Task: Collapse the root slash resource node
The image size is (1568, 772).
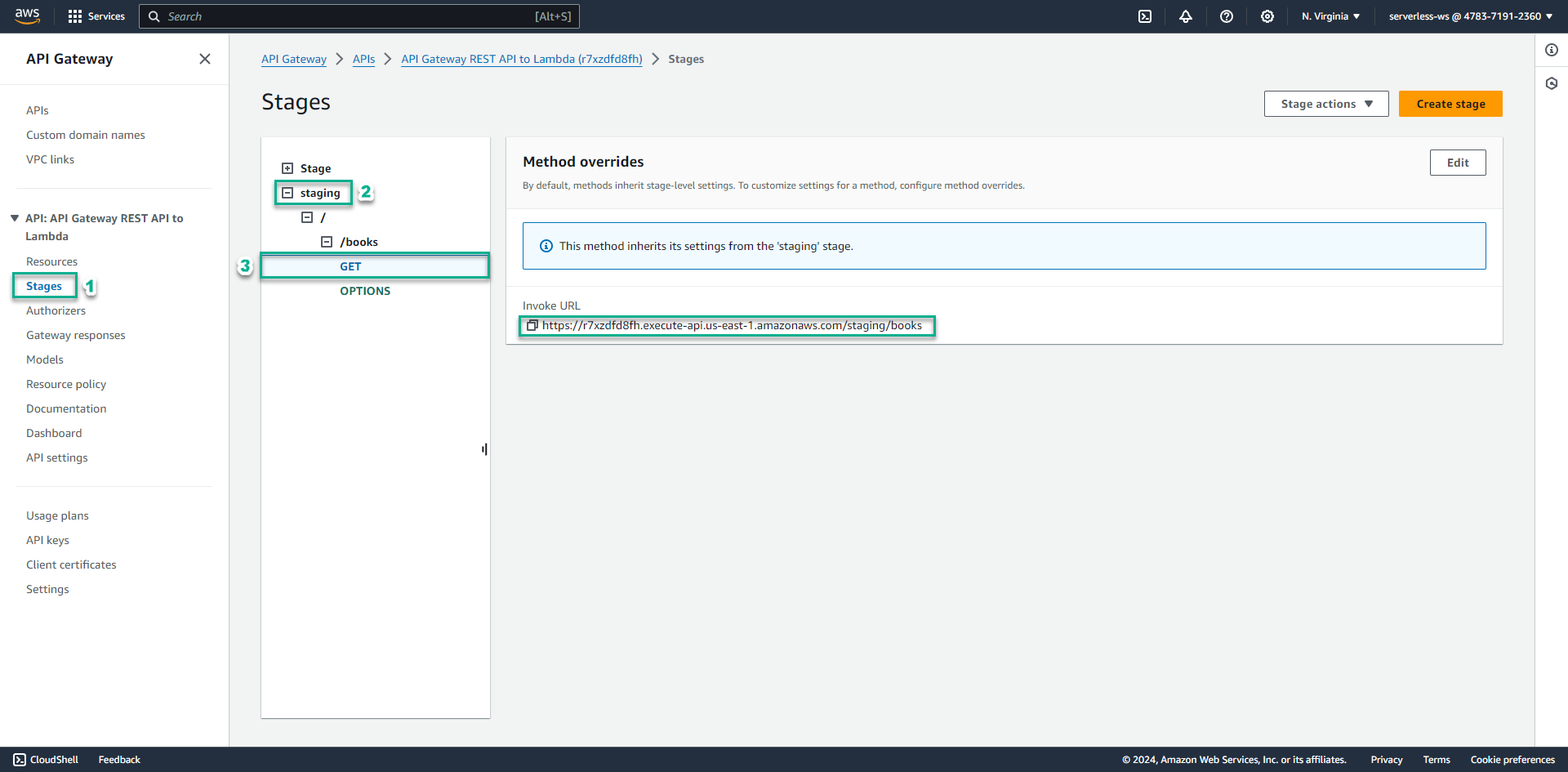Action: [x=307, y=217]
